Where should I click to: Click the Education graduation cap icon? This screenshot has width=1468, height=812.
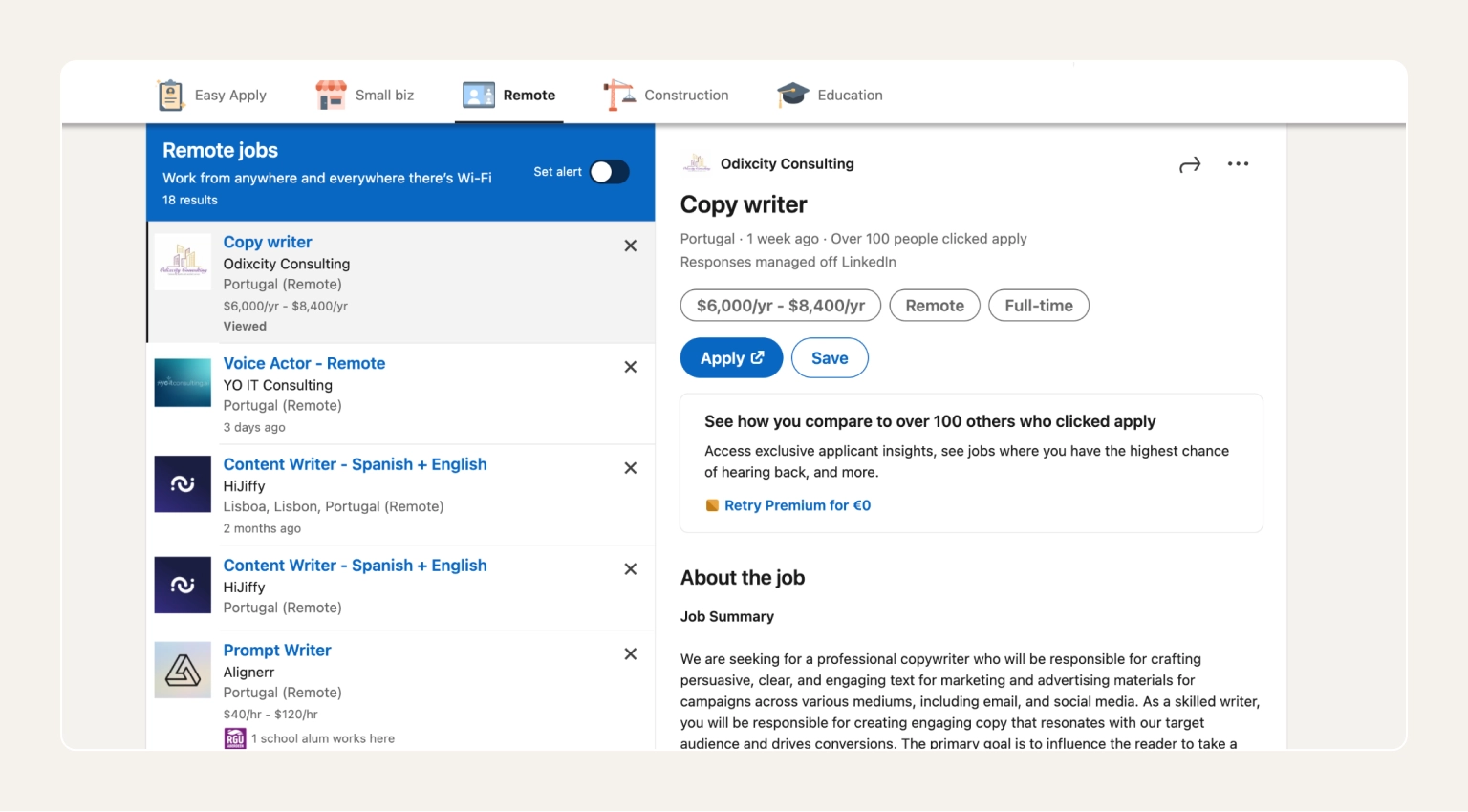793,95
